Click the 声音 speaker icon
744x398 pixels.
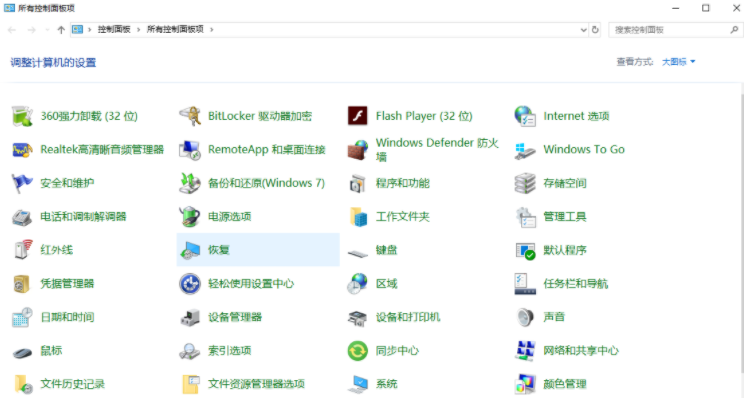[x=525, y=317]
